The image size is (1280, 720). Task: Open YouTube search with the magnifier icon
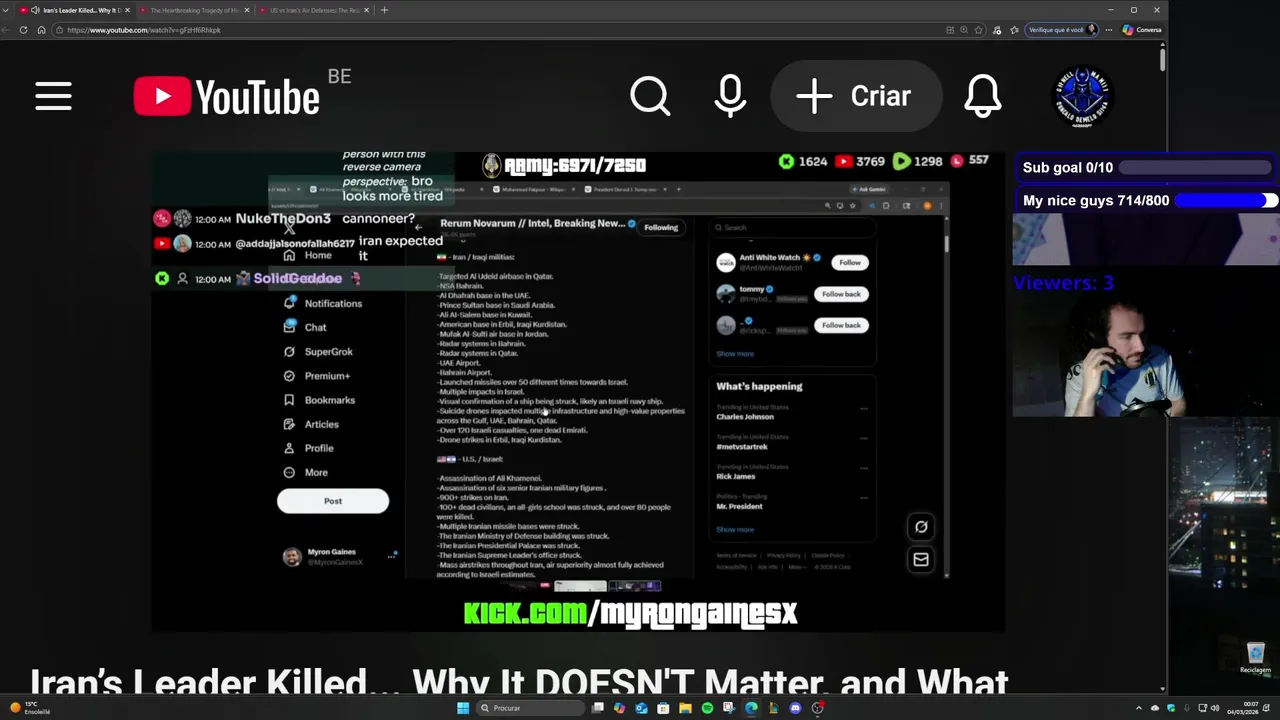[x=650, y=97]
